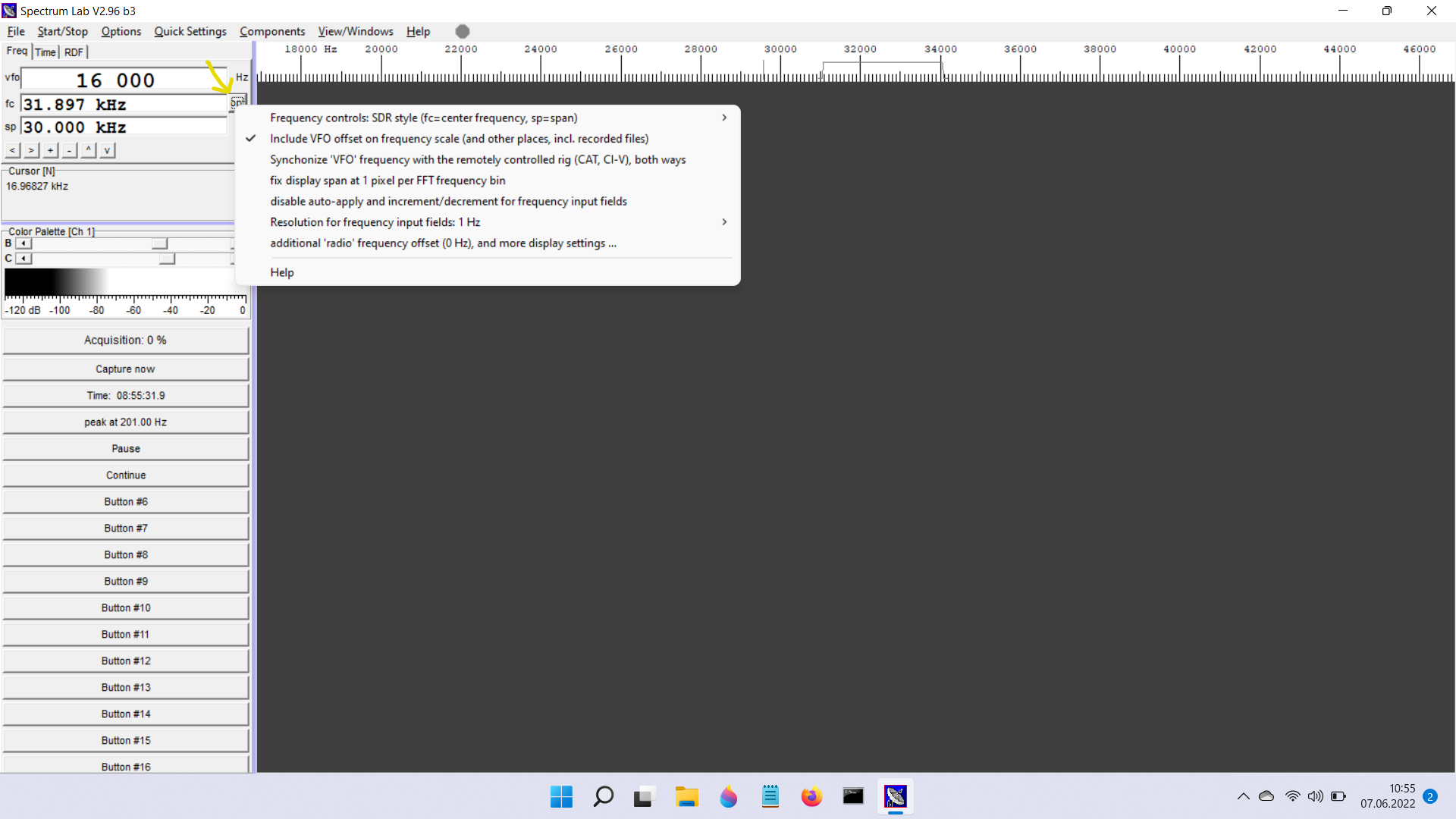
Task: Open Windows taskbar search
Action: (603, 796)
